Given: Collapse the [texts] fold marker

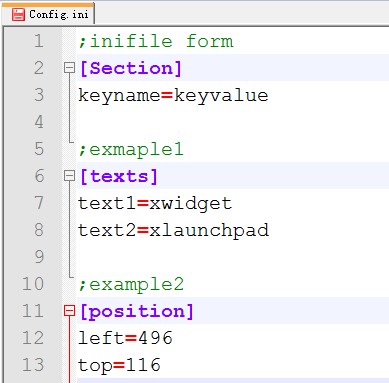Looking at the screenshot, I should [69, 176].
